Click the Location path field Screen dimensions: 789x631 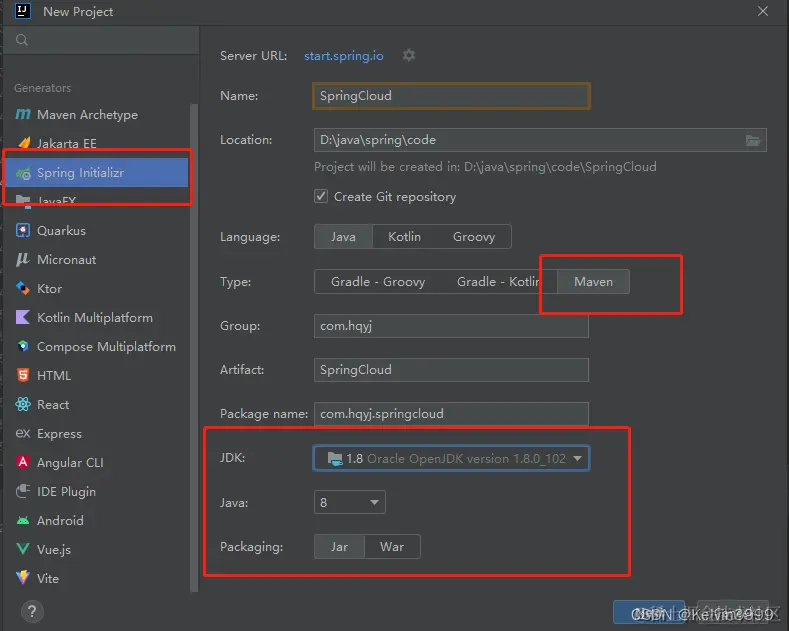coord(540,140)
